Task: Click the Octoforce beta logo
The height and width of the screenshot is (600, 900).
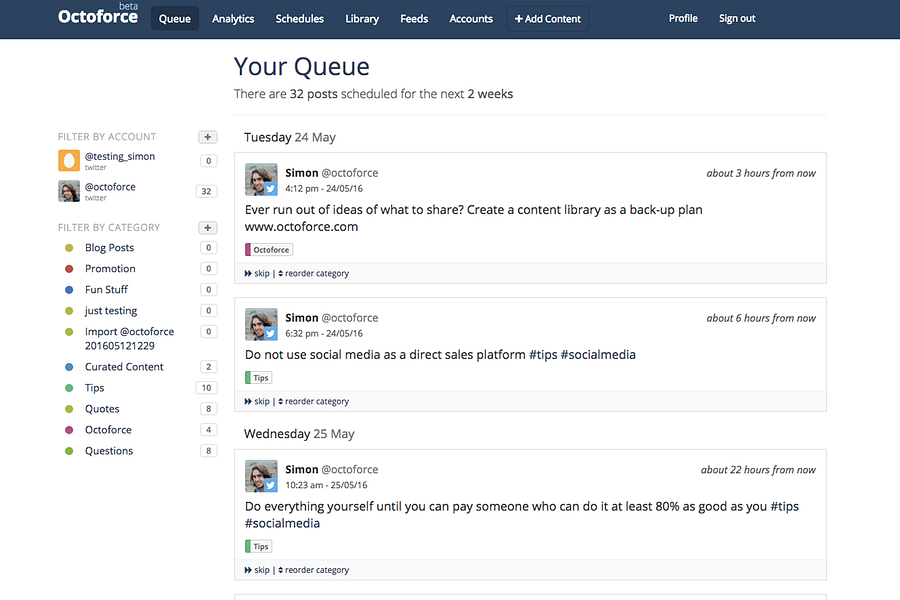Action: [98, 15]
